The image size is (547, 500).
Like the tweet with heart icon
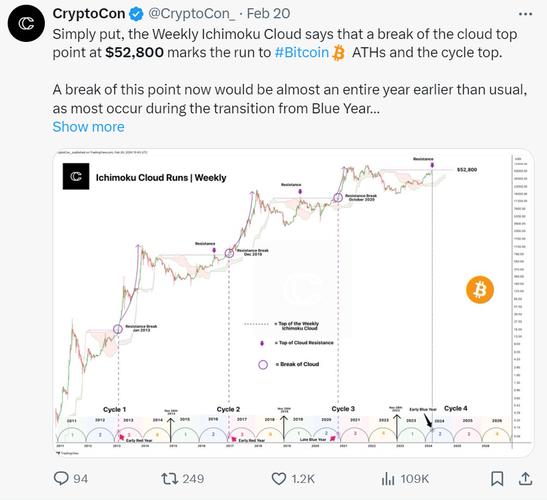279,479
